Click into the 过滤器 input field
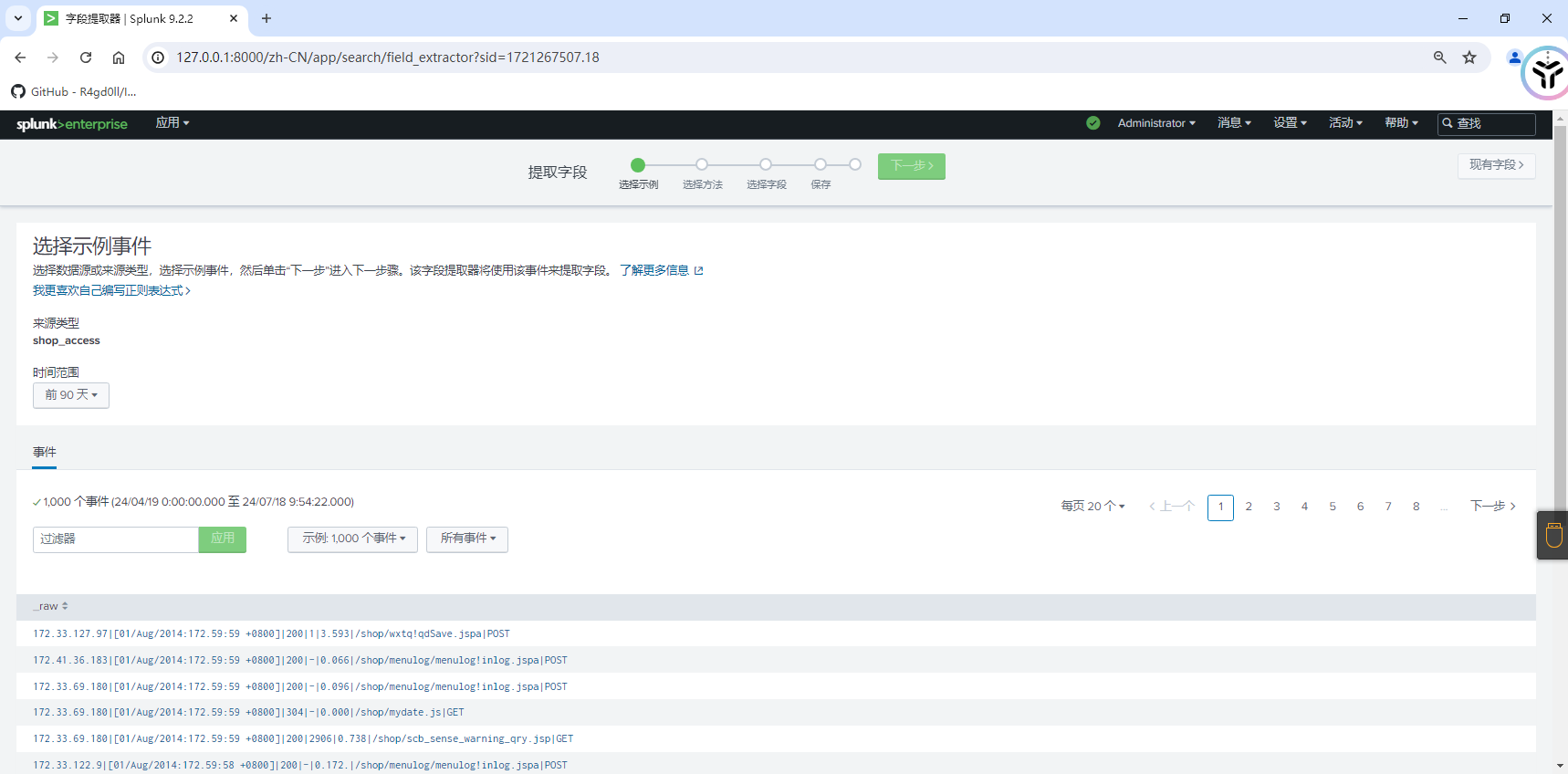 (x=116, y=539)
